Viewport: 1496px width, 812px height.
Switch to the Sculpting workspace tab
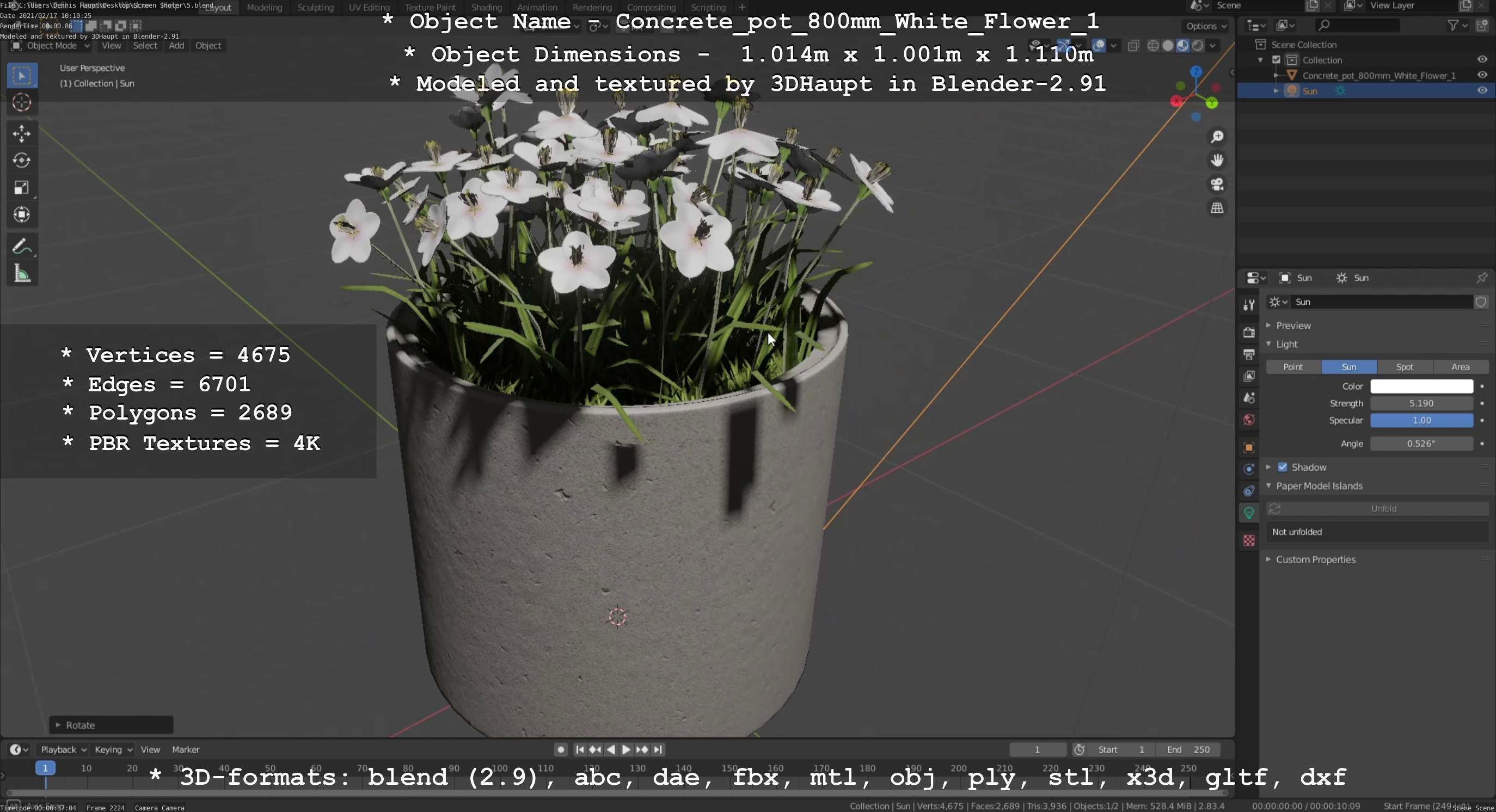click(x=315, y=8)
